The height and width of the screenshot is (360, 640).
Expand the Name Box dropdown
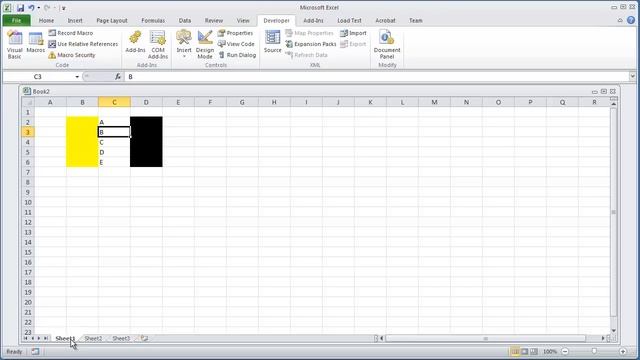pos(77,77)
